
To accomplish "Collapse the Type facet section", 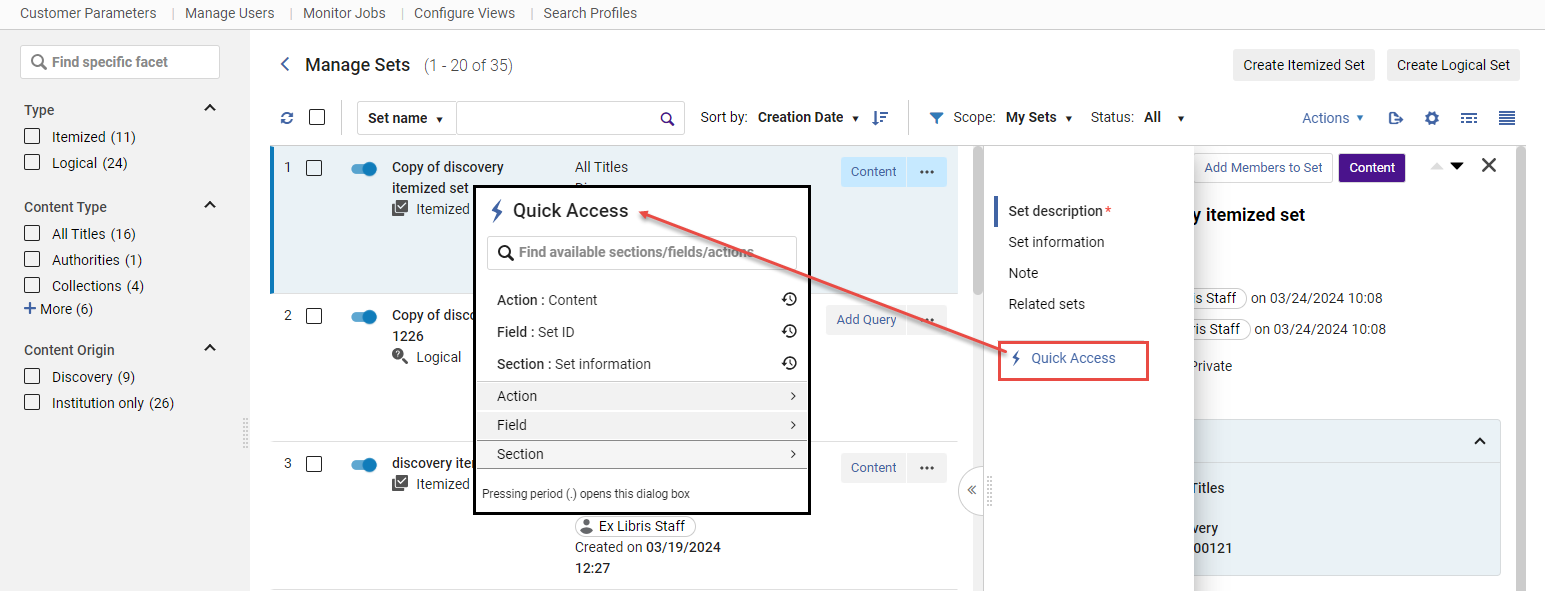I will 210,108.
